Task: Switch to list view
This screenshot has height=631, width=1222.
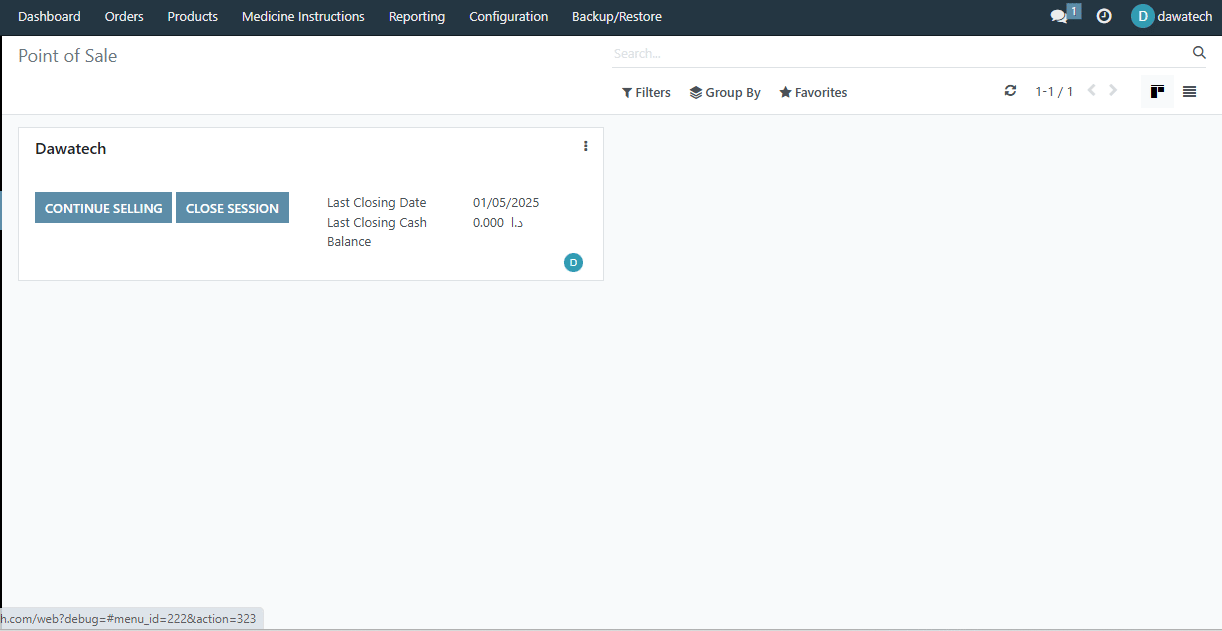Action: [x=1189, y=92]
